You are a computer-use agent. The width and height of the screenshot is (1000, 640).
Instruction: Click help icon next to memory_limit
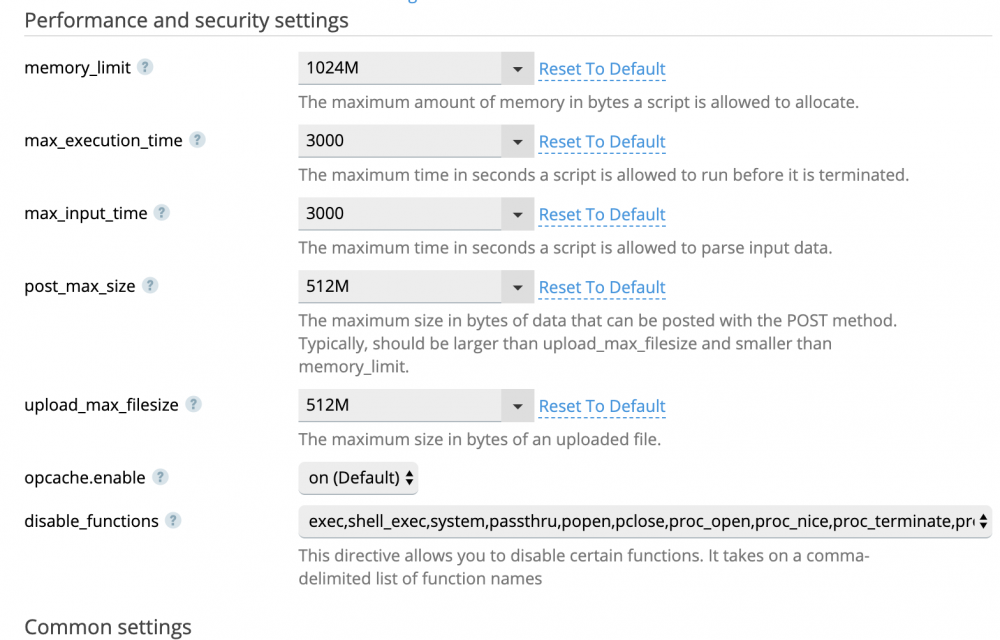tap(145, 68)
